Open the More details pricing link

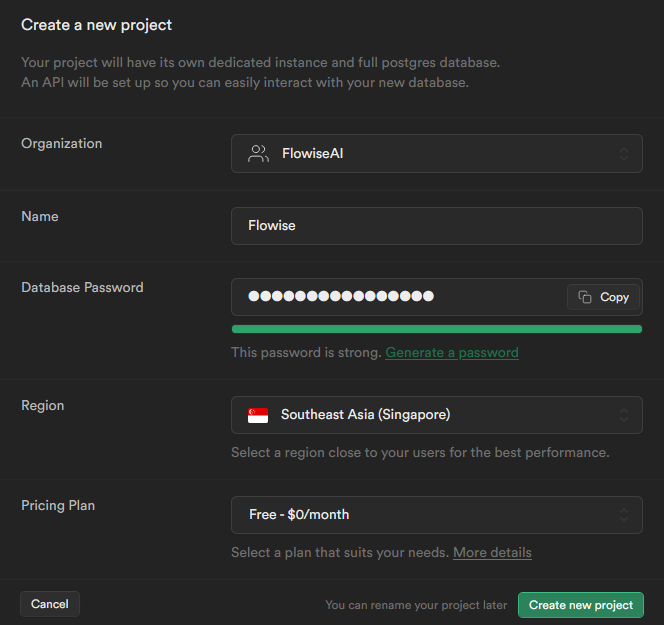492,552
